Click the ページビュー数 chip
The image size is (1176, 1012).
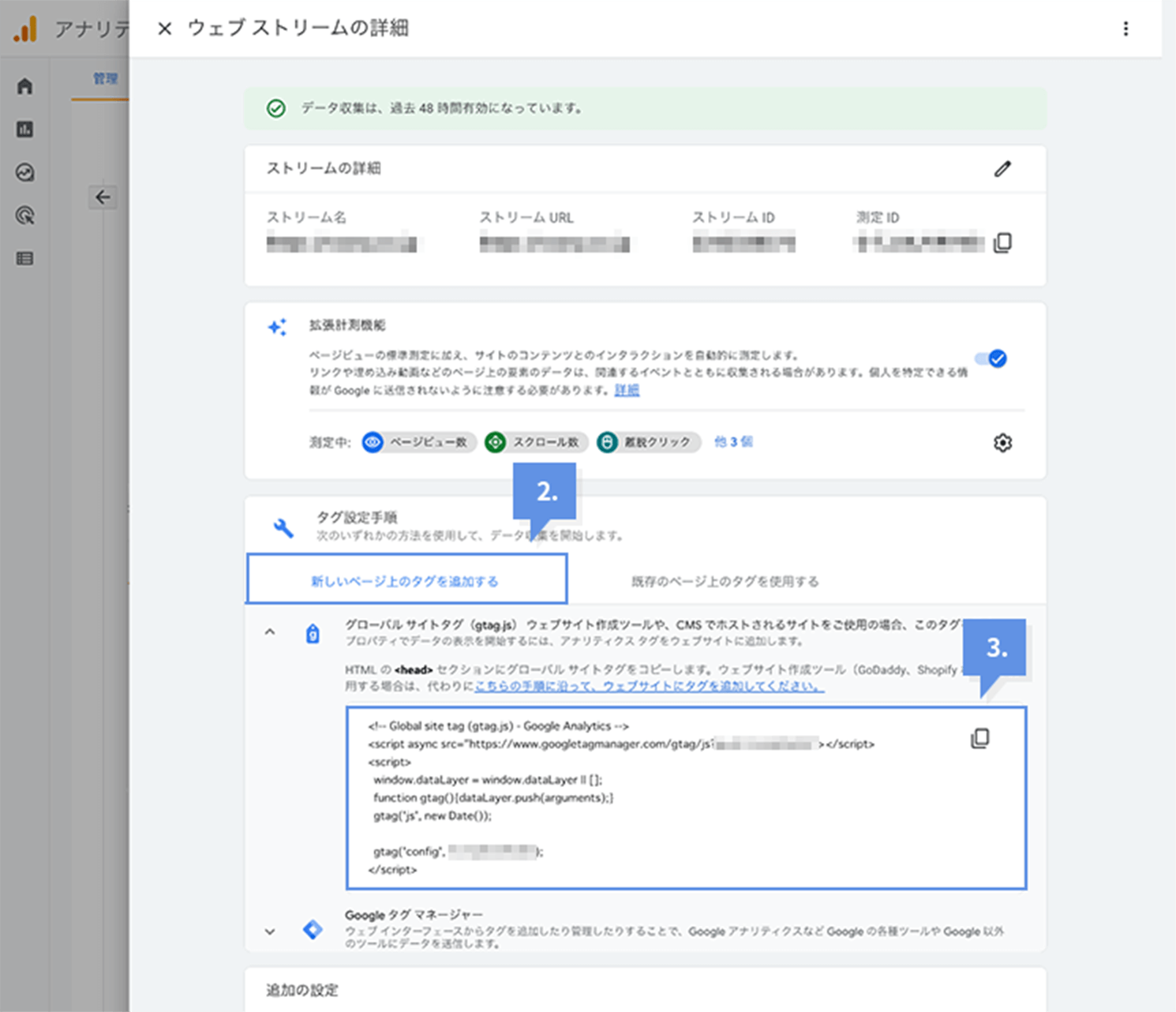point(419,442)
